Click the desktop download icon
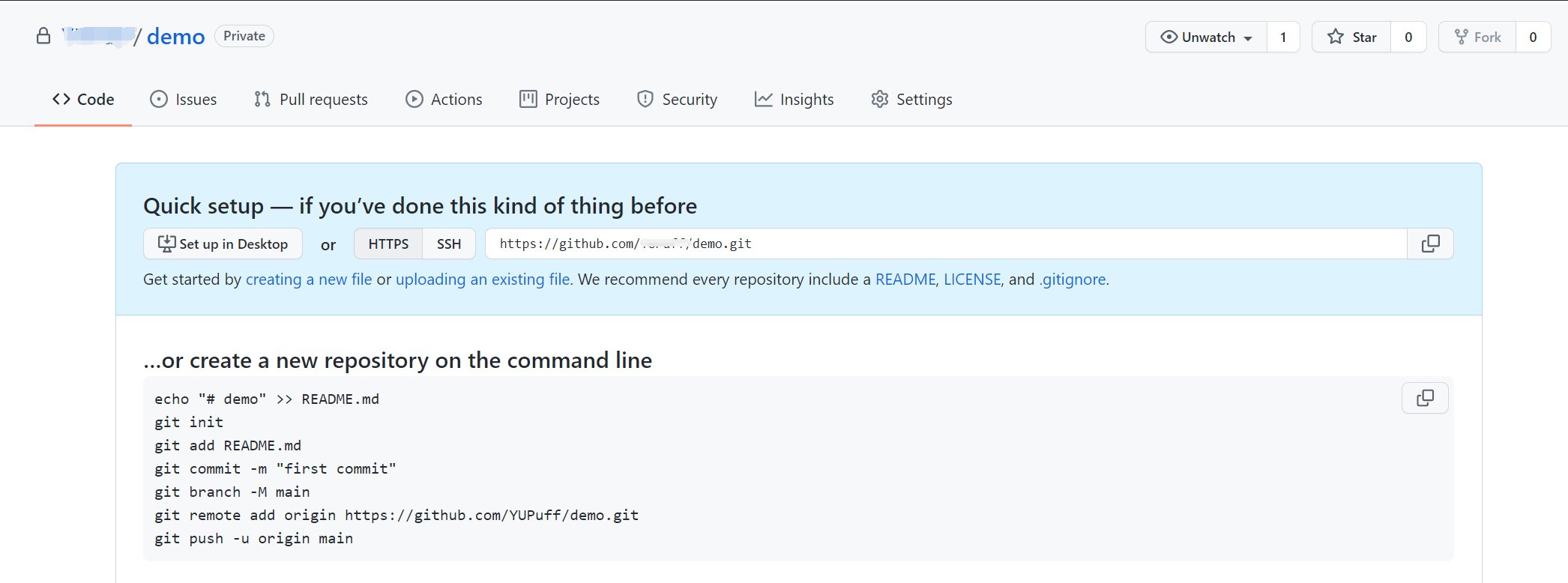This screenshot has width=1568, height=583. pos(166,244)
